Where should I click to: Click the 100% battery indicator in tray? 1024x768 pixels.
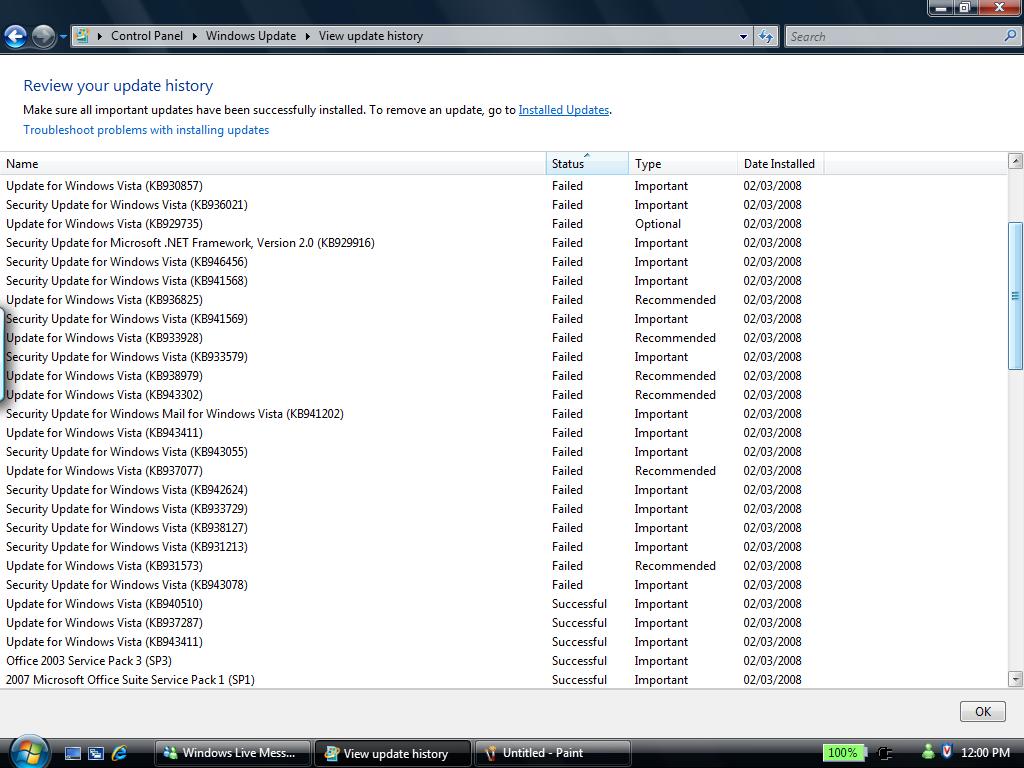842,753
